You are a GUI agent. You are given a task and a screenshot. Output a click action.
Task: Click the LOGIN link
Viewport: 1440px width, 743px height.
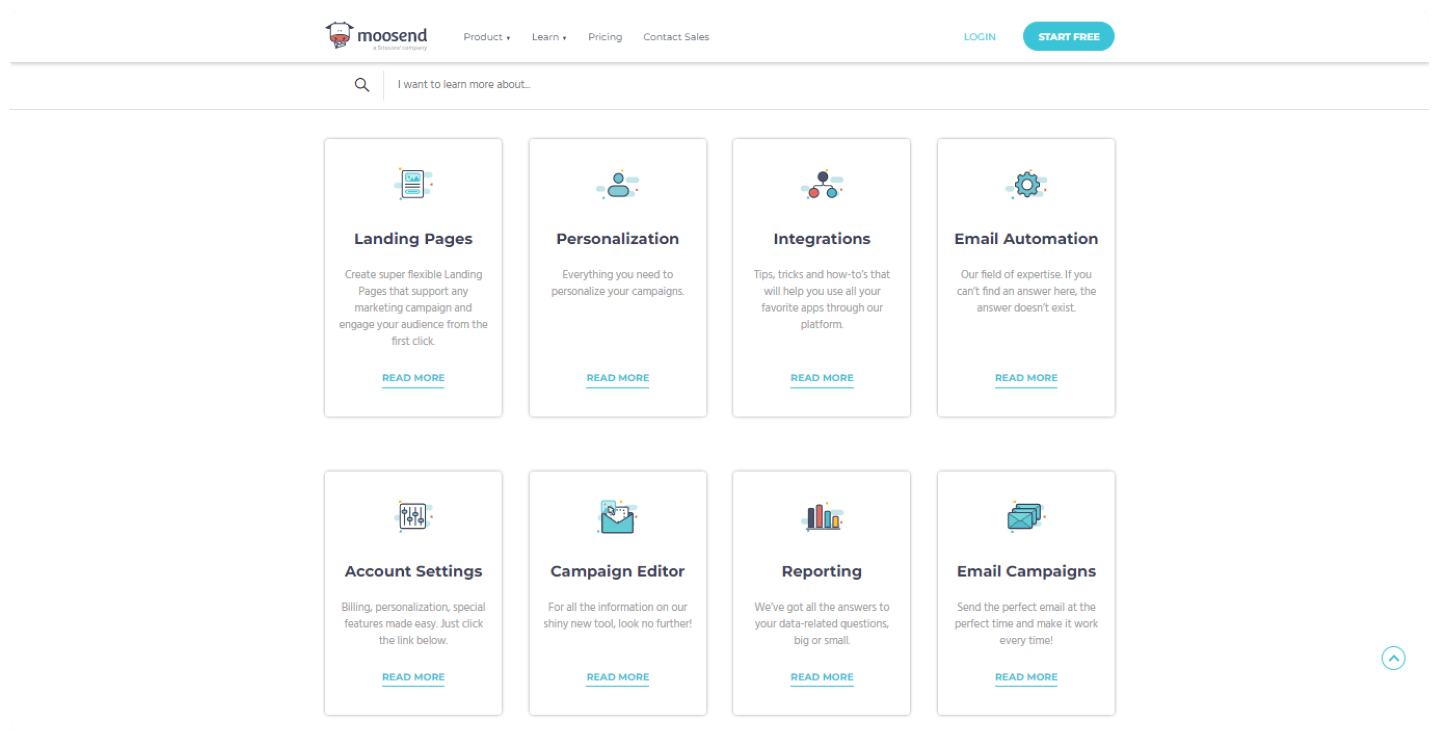[980, 37]
